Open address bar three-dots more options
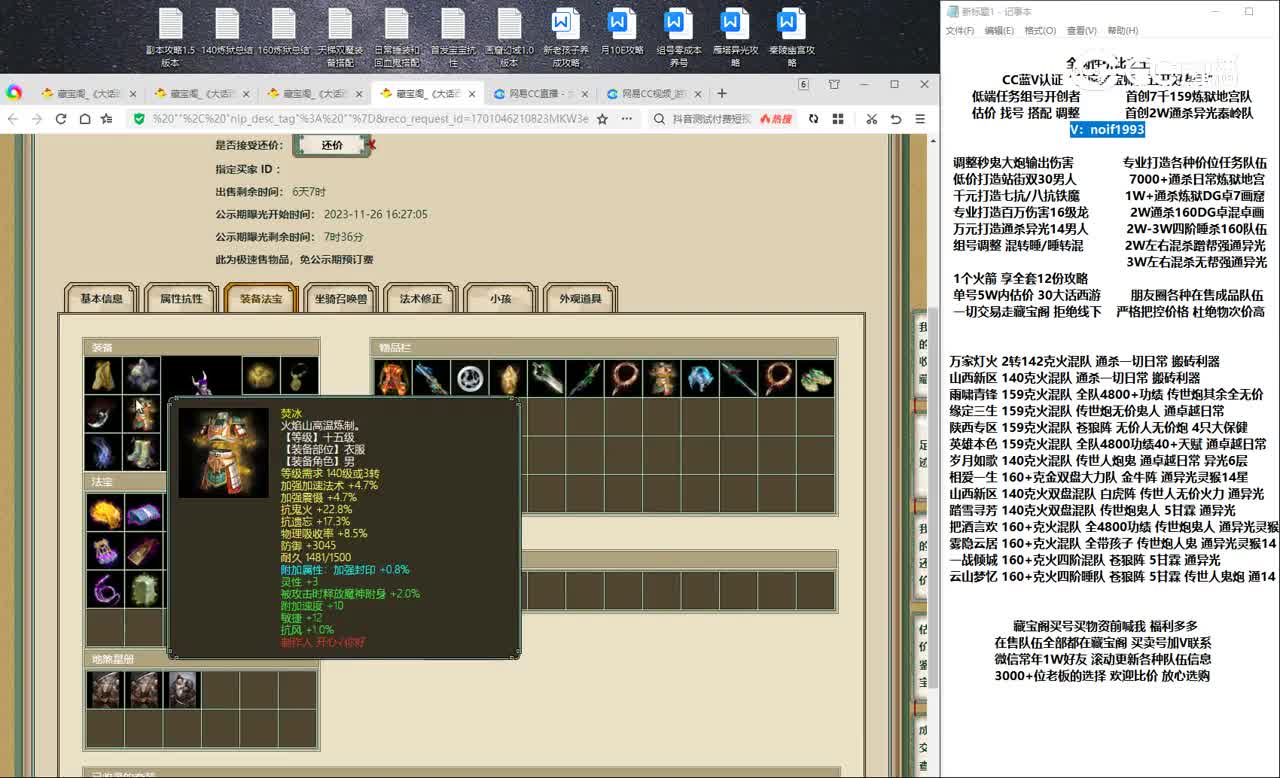1280x778 pixels. 627,119
